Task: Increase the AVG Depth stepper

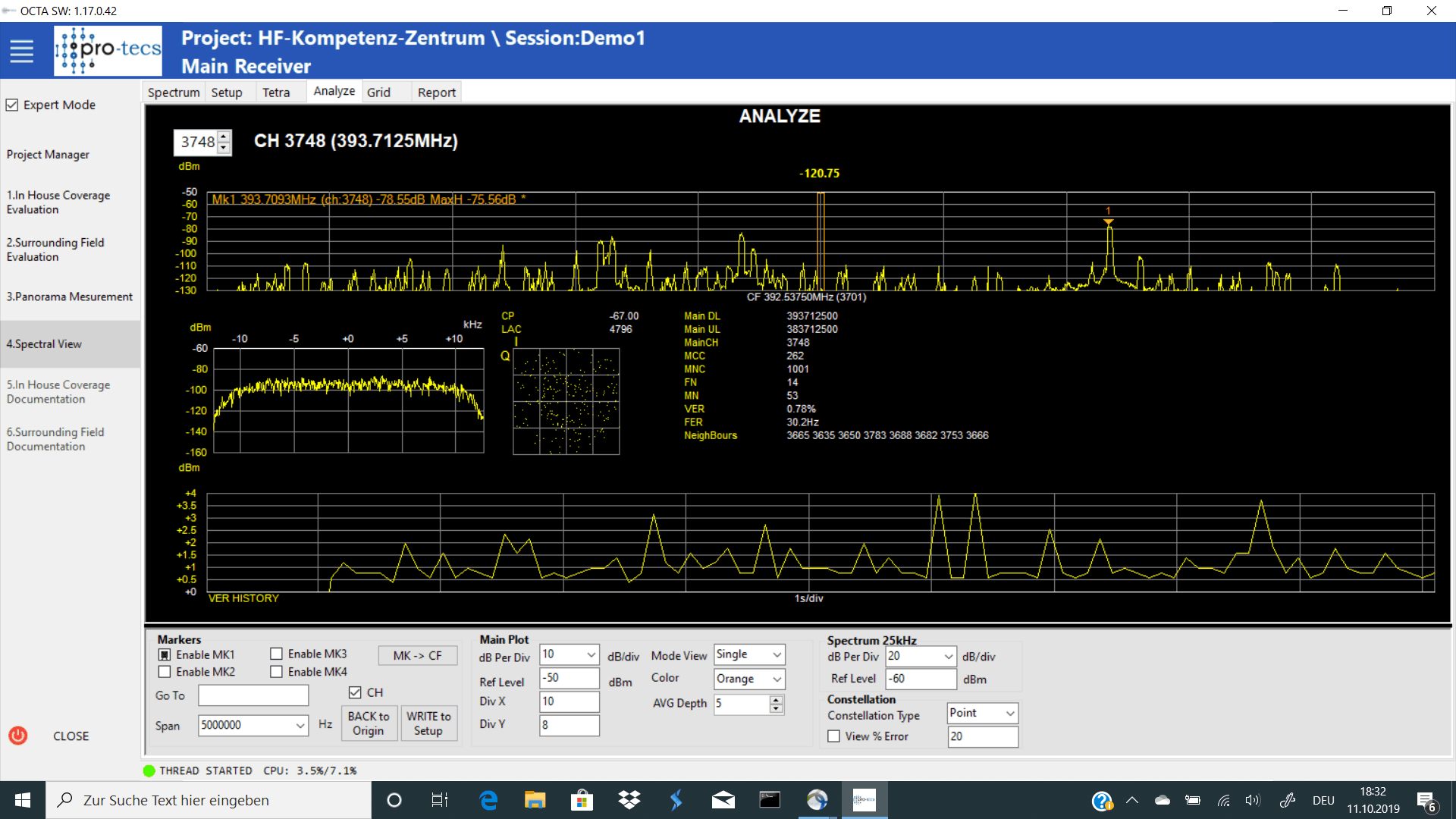Action: (776, 700)
